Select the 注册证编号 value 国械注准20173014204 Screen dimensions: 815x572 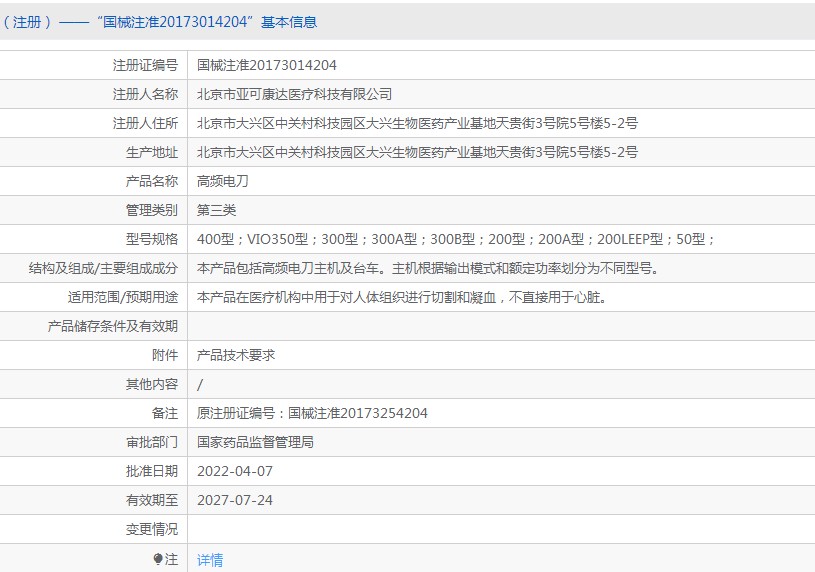[x=267, y=65]
